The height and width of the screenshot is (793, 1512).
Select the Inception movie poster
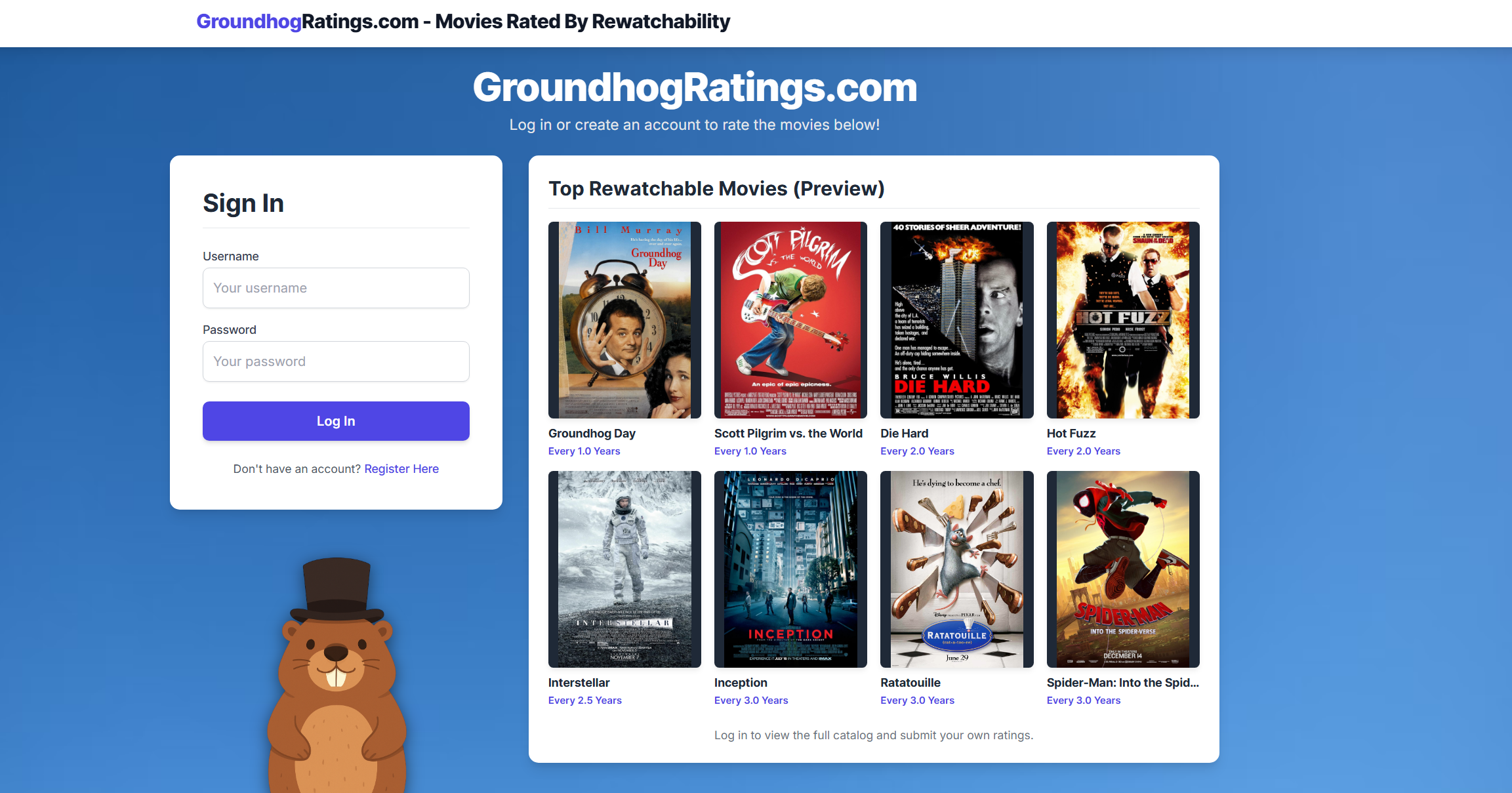click(790, 569)
